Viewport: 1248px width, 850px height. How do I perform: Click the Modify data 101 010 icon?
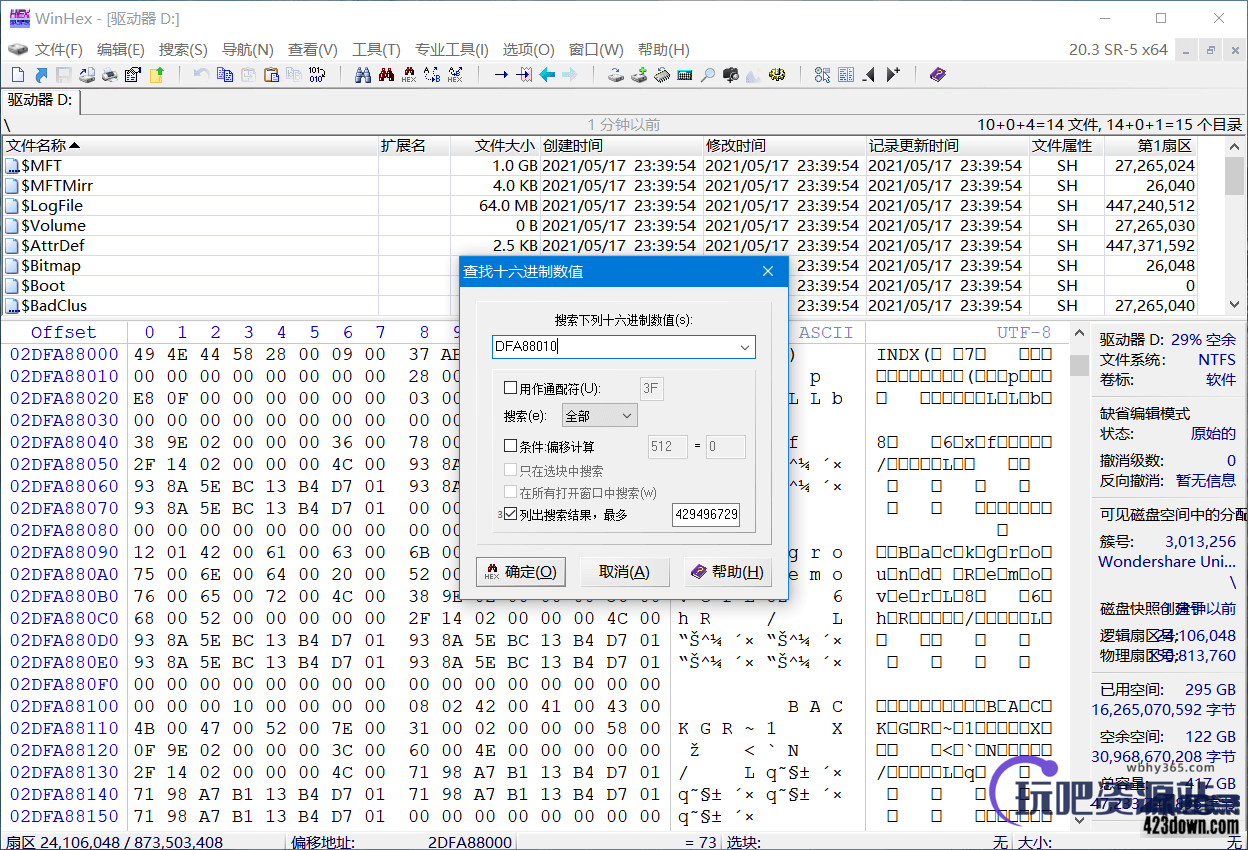pos(317,75)
